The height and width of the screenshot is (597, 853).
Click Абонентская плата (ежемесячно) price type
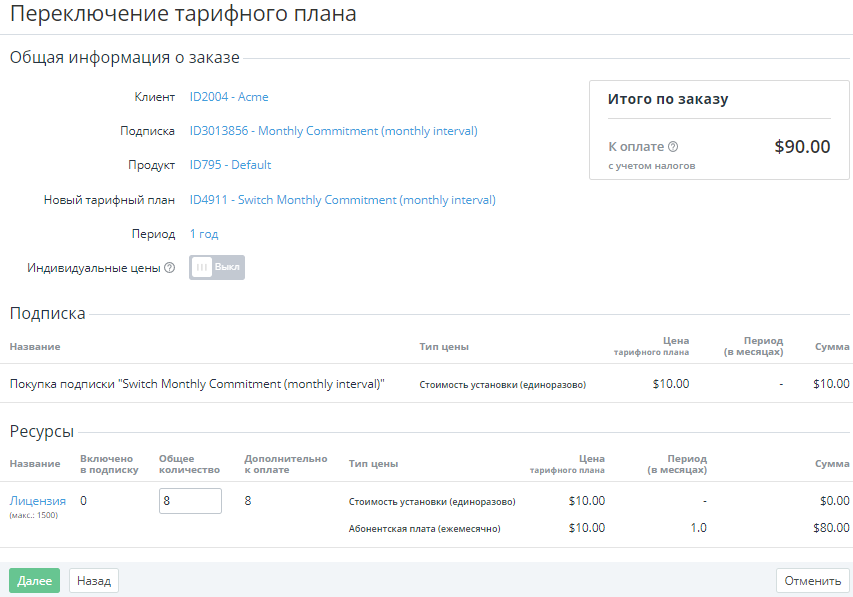click(424, 528)
